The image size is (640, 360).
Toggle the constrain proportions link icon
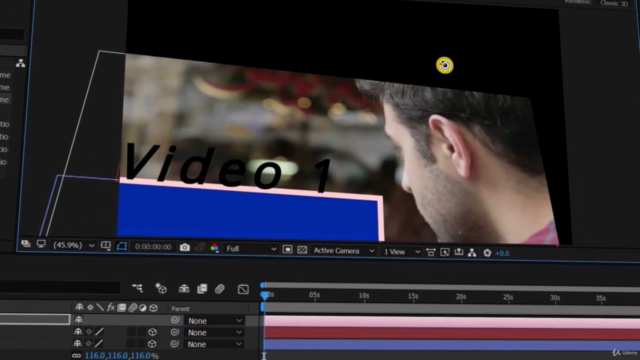coord(76,355)
